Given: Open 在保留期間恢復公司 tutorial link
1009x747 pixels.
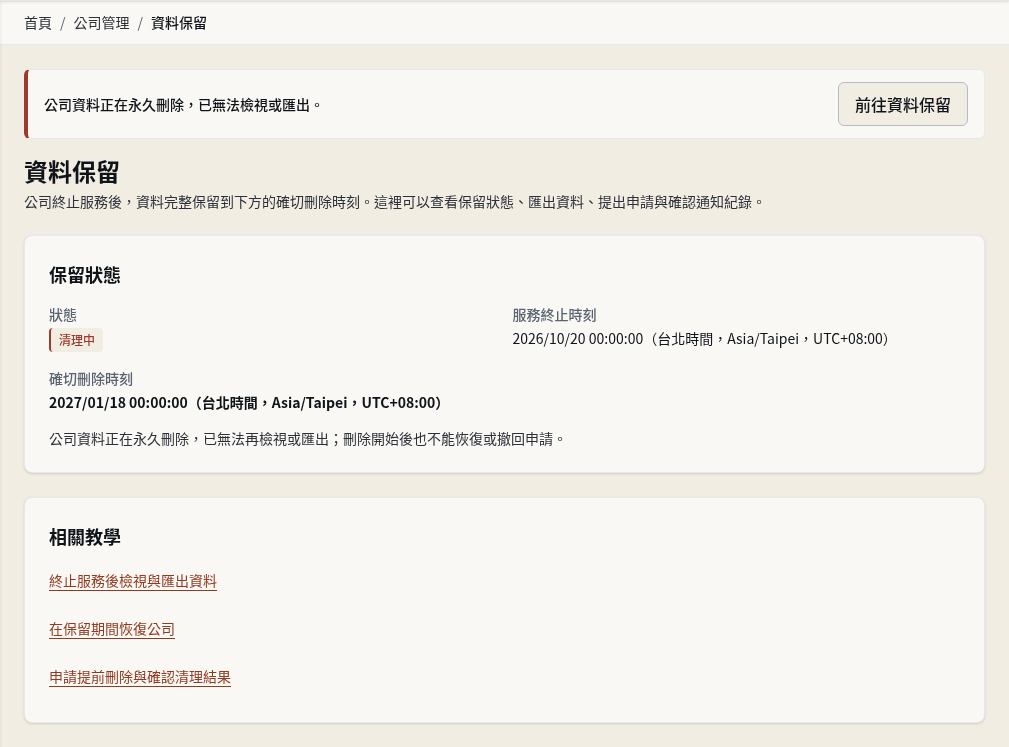Looking at the screenshot, I should point(112,629).
